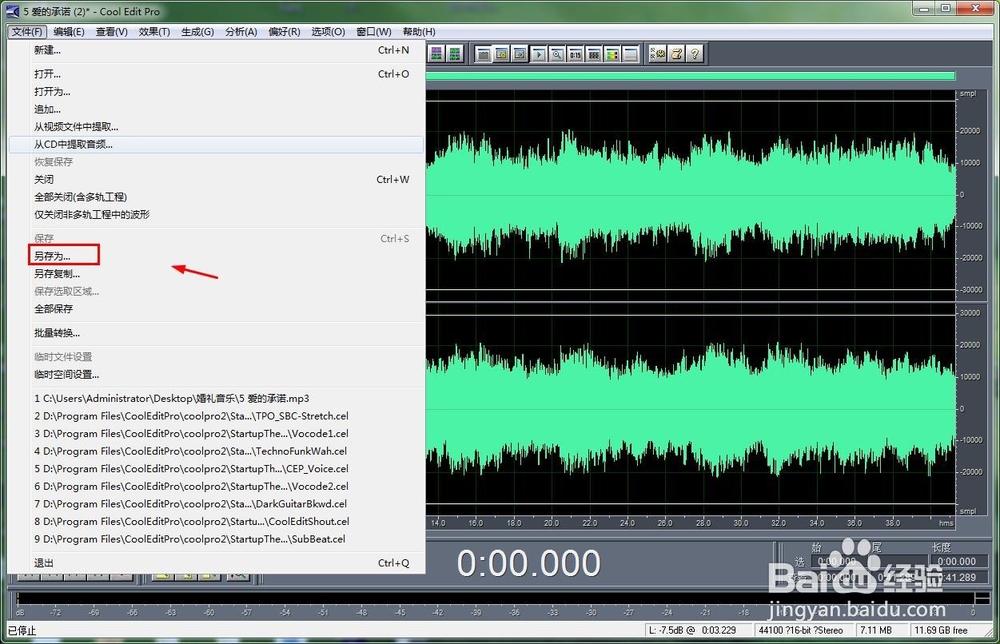
Task: Open recent file TechnoFunkWah.cel
Action: (217, 451)
